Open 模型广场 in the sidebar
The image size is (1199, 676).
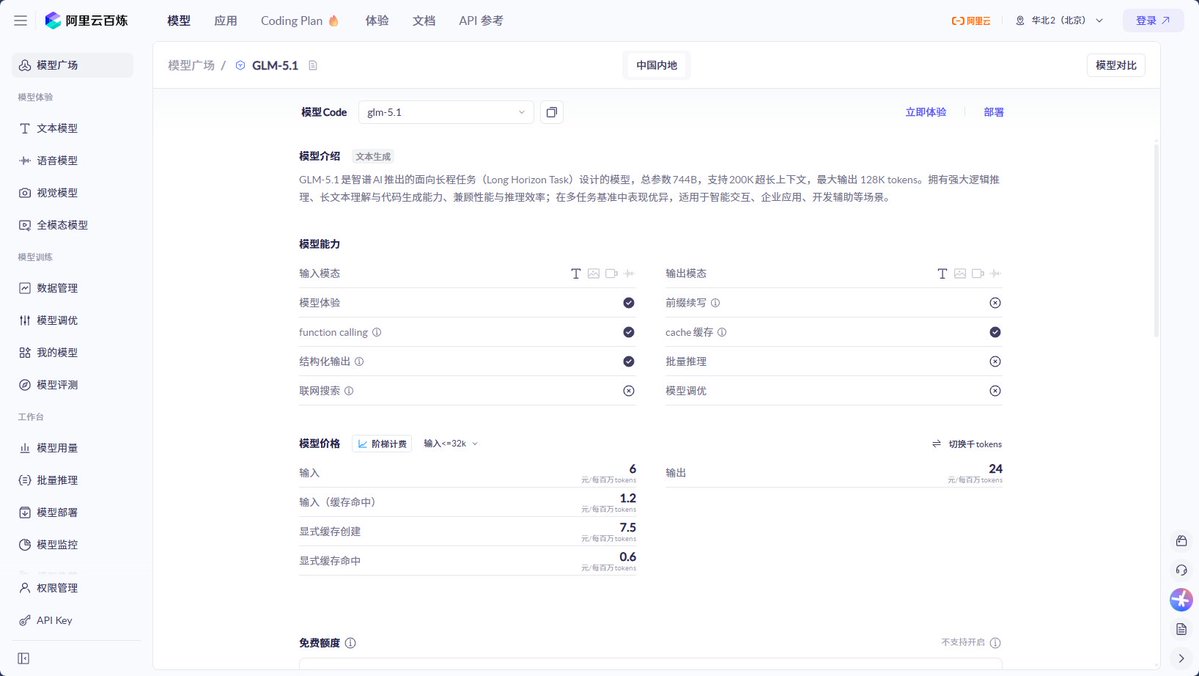[x=73, y=65]
